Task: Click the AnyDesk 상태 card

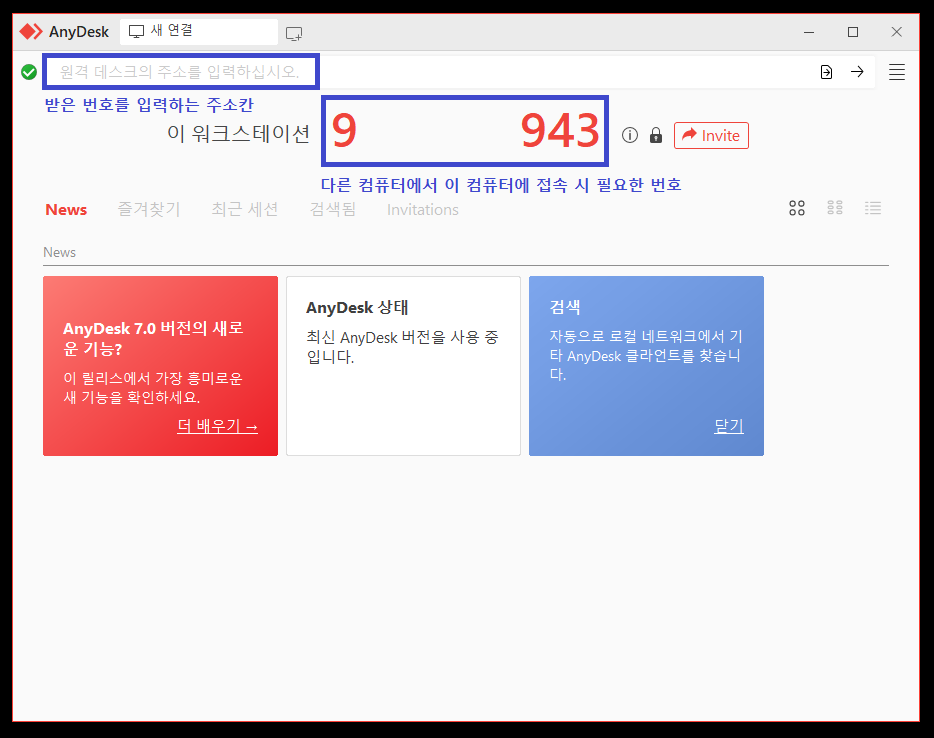Action: (403, 366)
